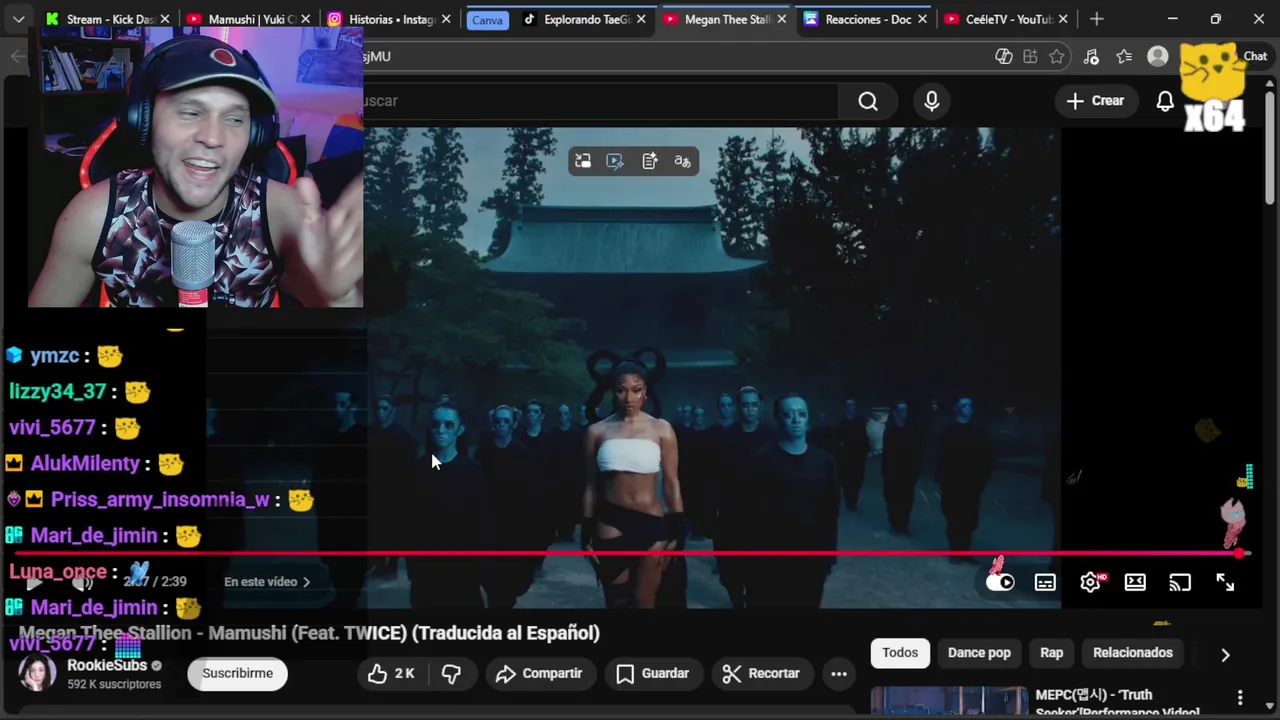1280x720 pixels.
Task: Switch to 'Stream - Kick Dashboard' browser tab
Action: pos(110,19)
